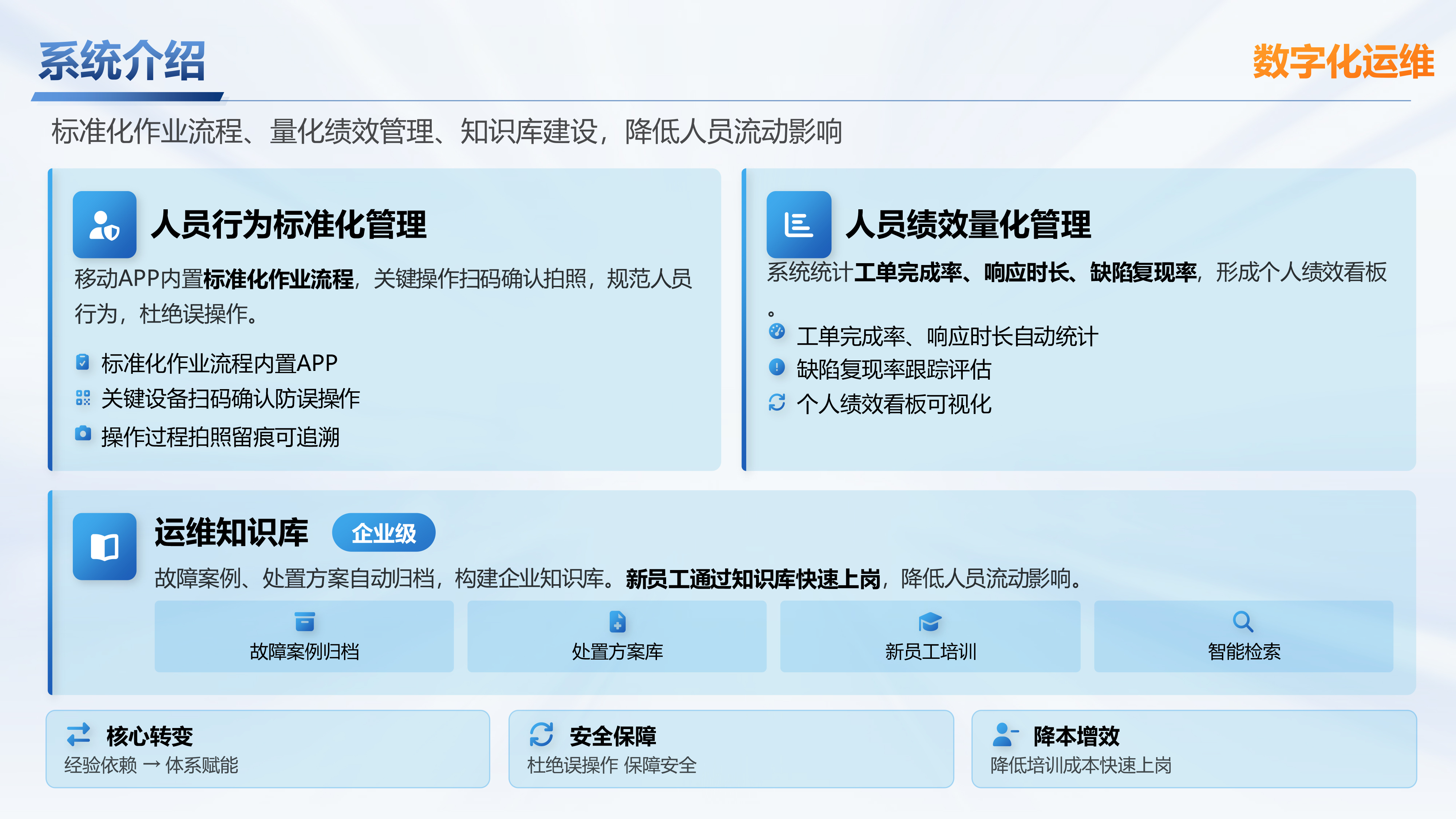Screen dimensions: 1456x819
Task: Click the swap-arrows icon beside 核心转变
Action: (x=79, y=734)
